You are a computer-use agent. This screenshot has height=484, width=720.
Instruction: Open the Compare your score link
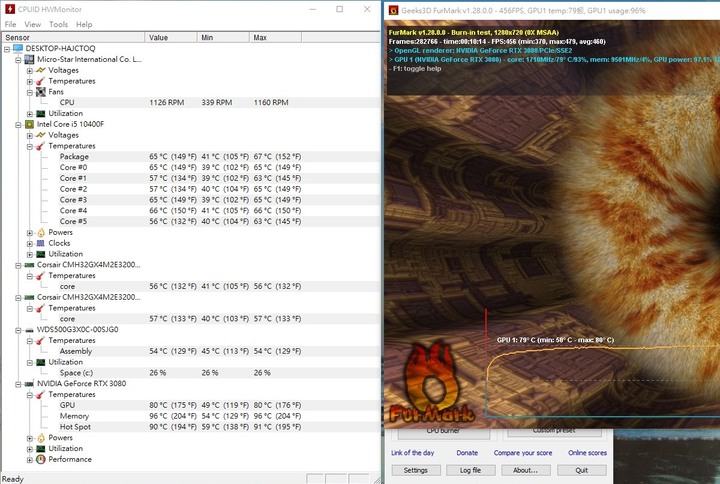523,453
